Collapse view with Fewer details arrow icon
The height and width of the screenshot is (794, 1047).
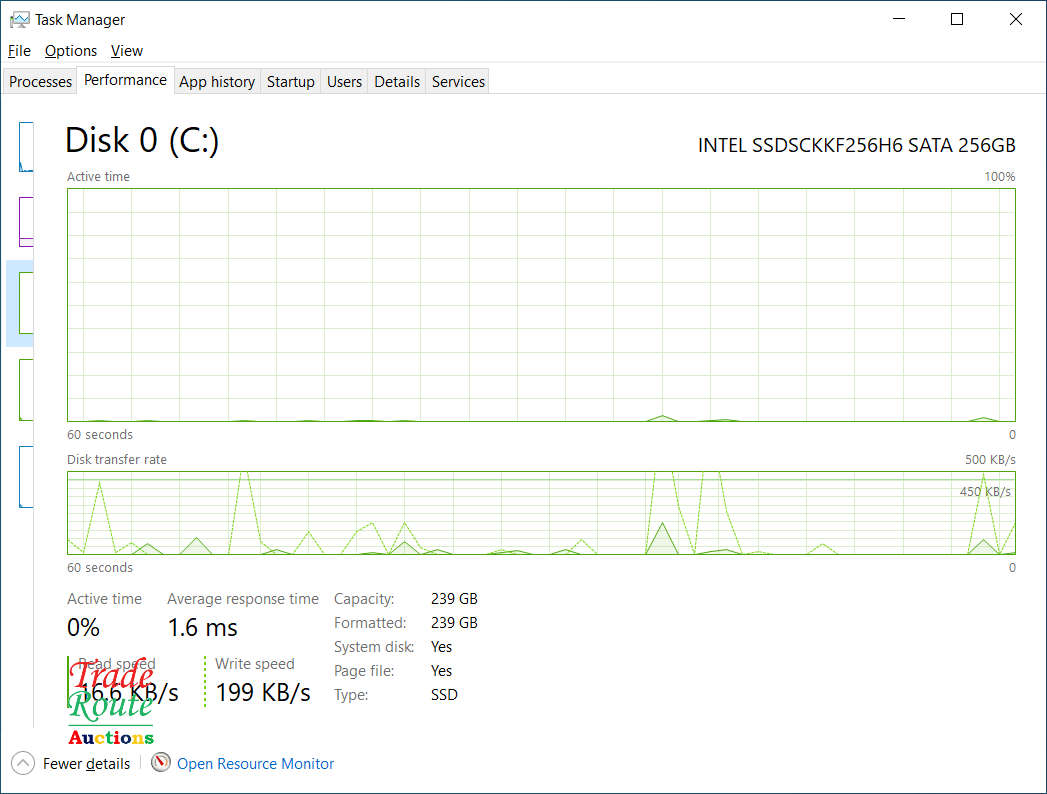coord(23,763)
